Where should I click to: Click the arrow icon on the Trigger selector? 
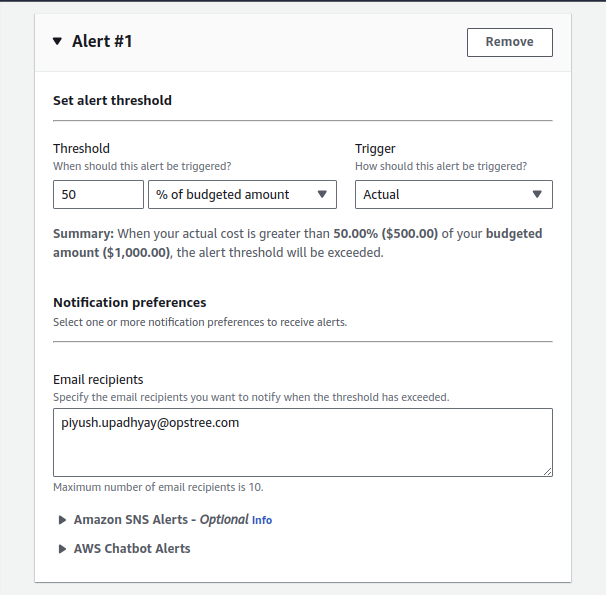(537, 195)
